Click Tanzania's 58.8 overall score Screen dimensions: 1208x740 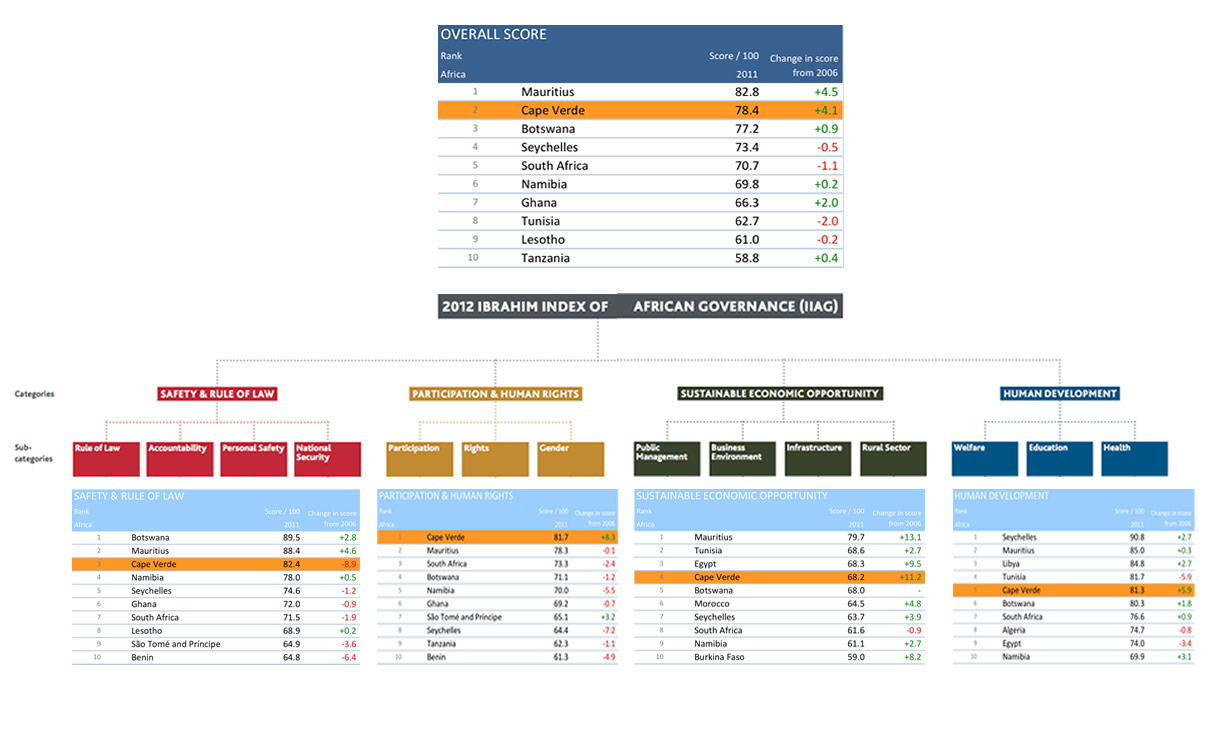[747, 258]
